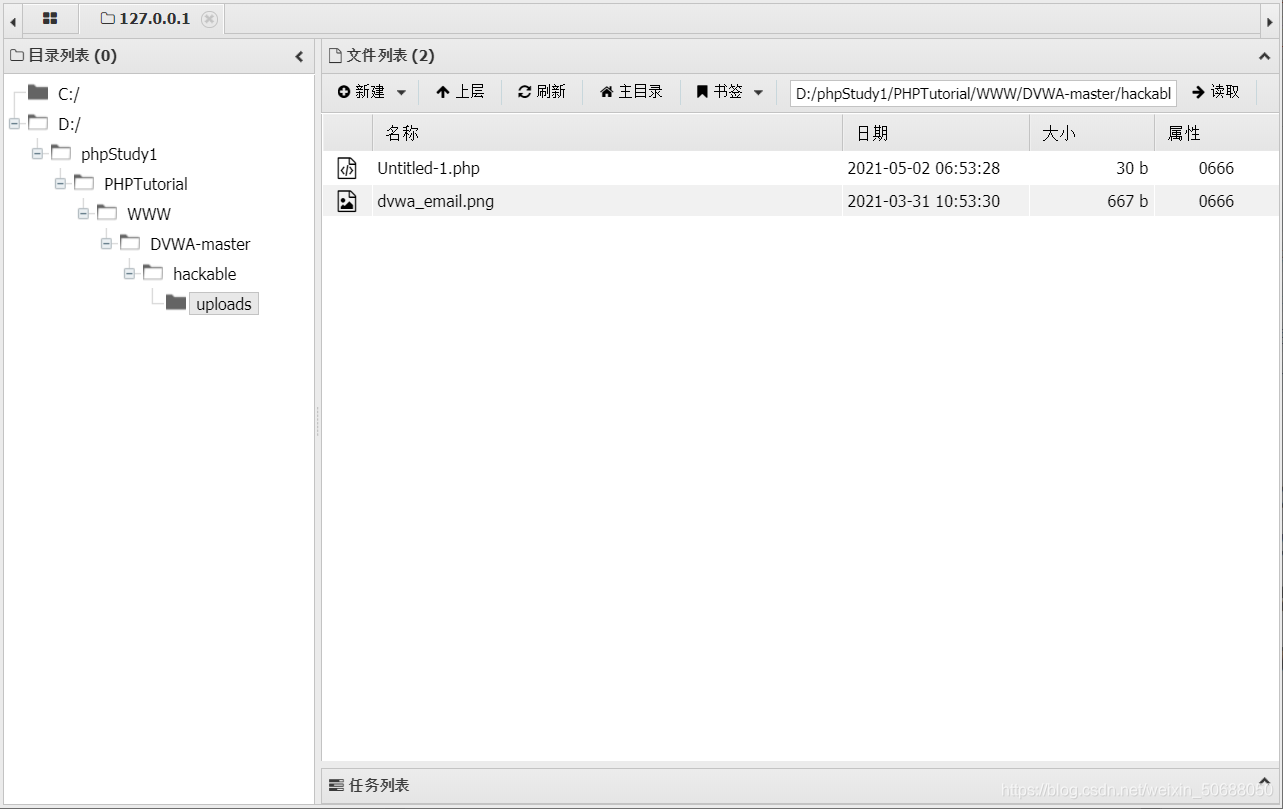Refresh the list with 刷新

[x=542, y=92]
